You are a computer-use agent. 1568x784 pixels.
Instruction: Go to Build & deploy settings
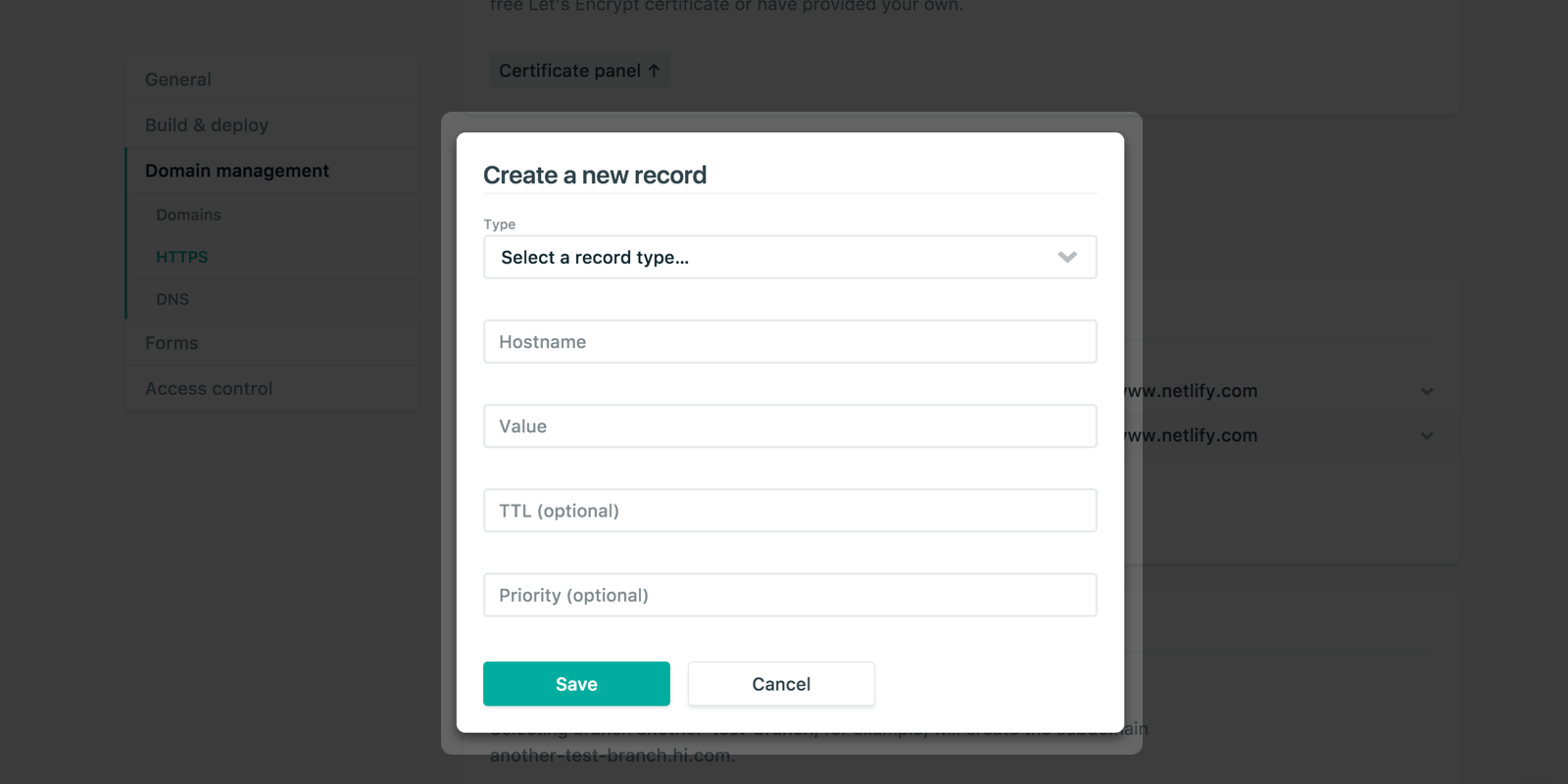(207, 124)
